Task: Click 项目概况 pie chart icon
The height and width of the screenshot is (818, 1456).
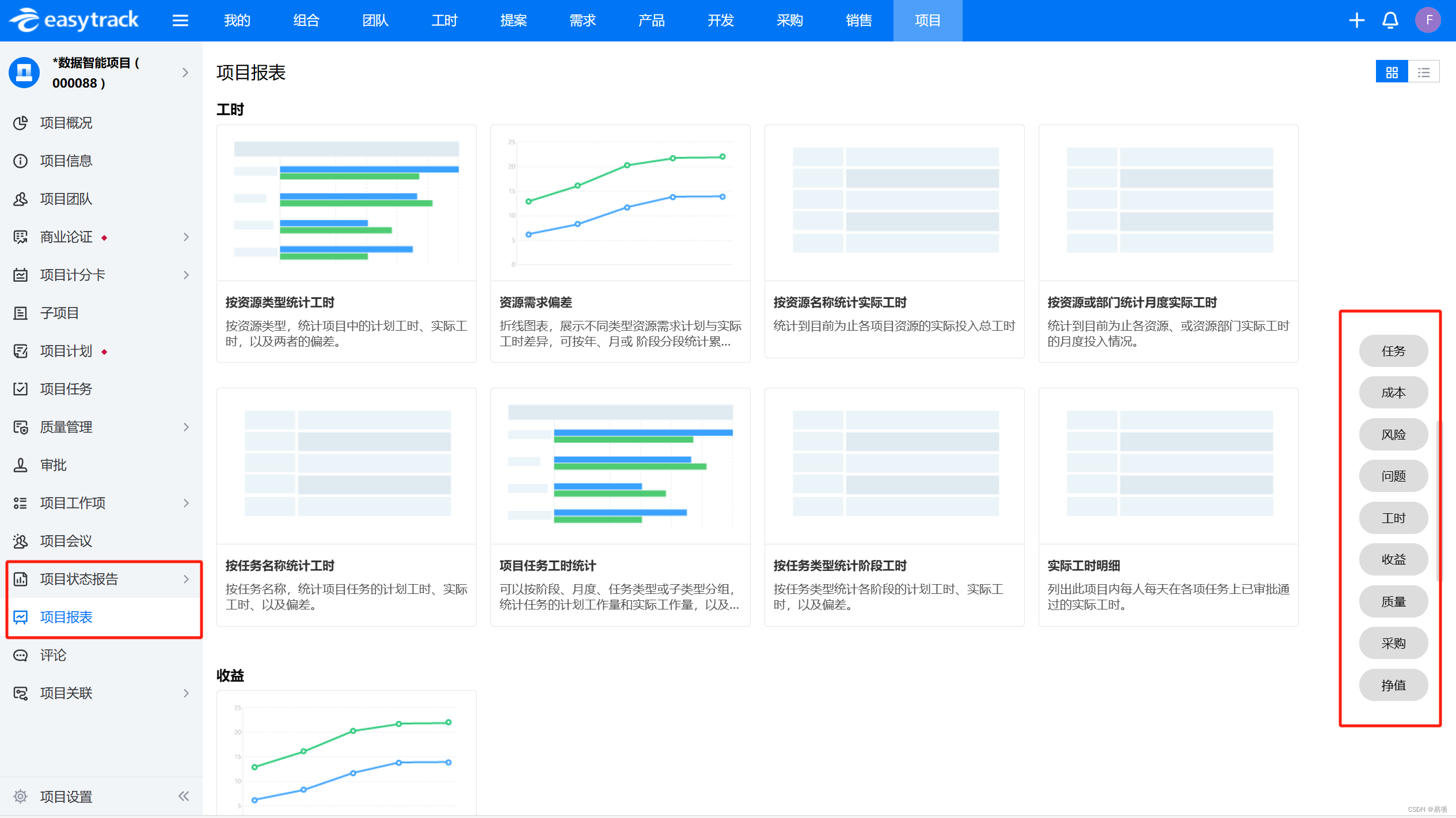Action: tap(21, 123)
